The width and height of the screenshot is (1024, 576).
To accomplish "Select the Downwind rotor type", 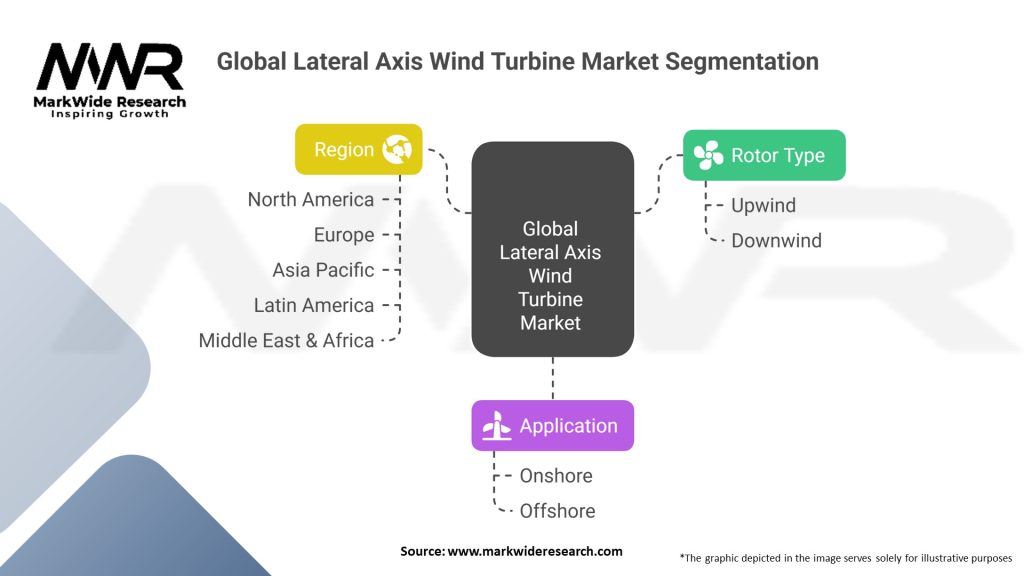I will coord(776,240).
